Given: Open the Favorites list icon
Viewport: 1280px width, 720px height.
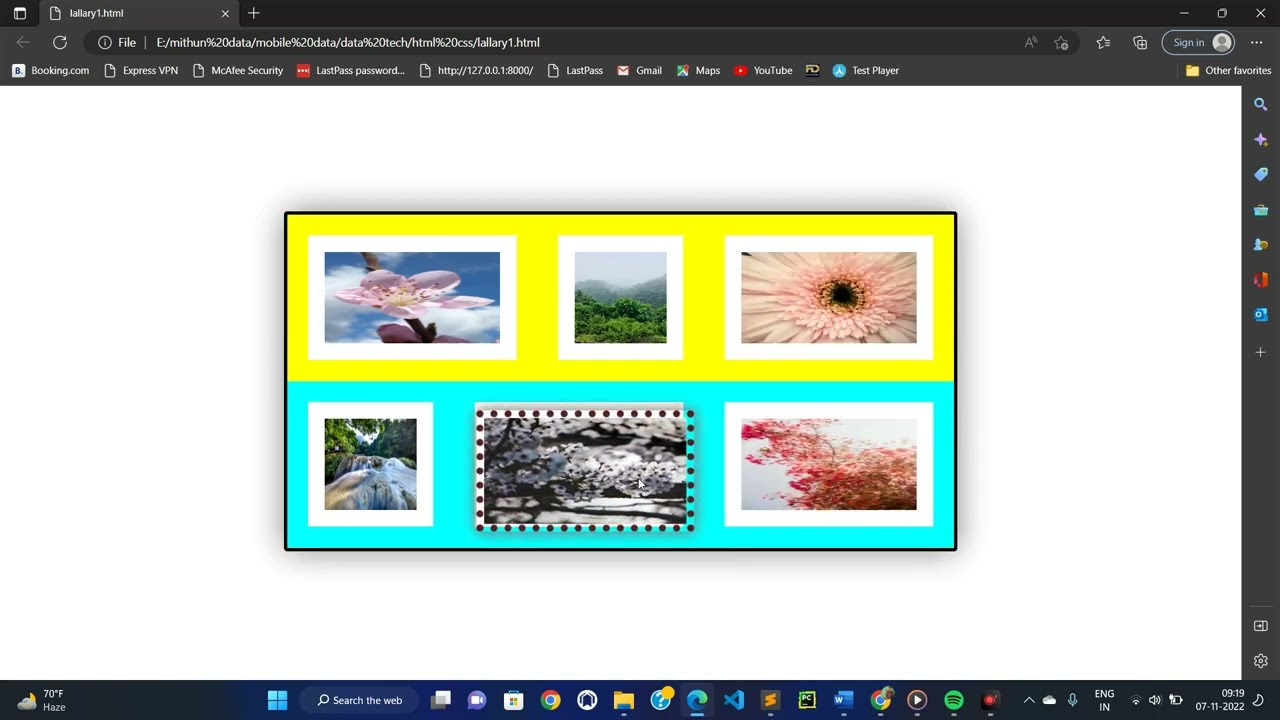Looking at the screenshot, I should (x=1103, y=42).
